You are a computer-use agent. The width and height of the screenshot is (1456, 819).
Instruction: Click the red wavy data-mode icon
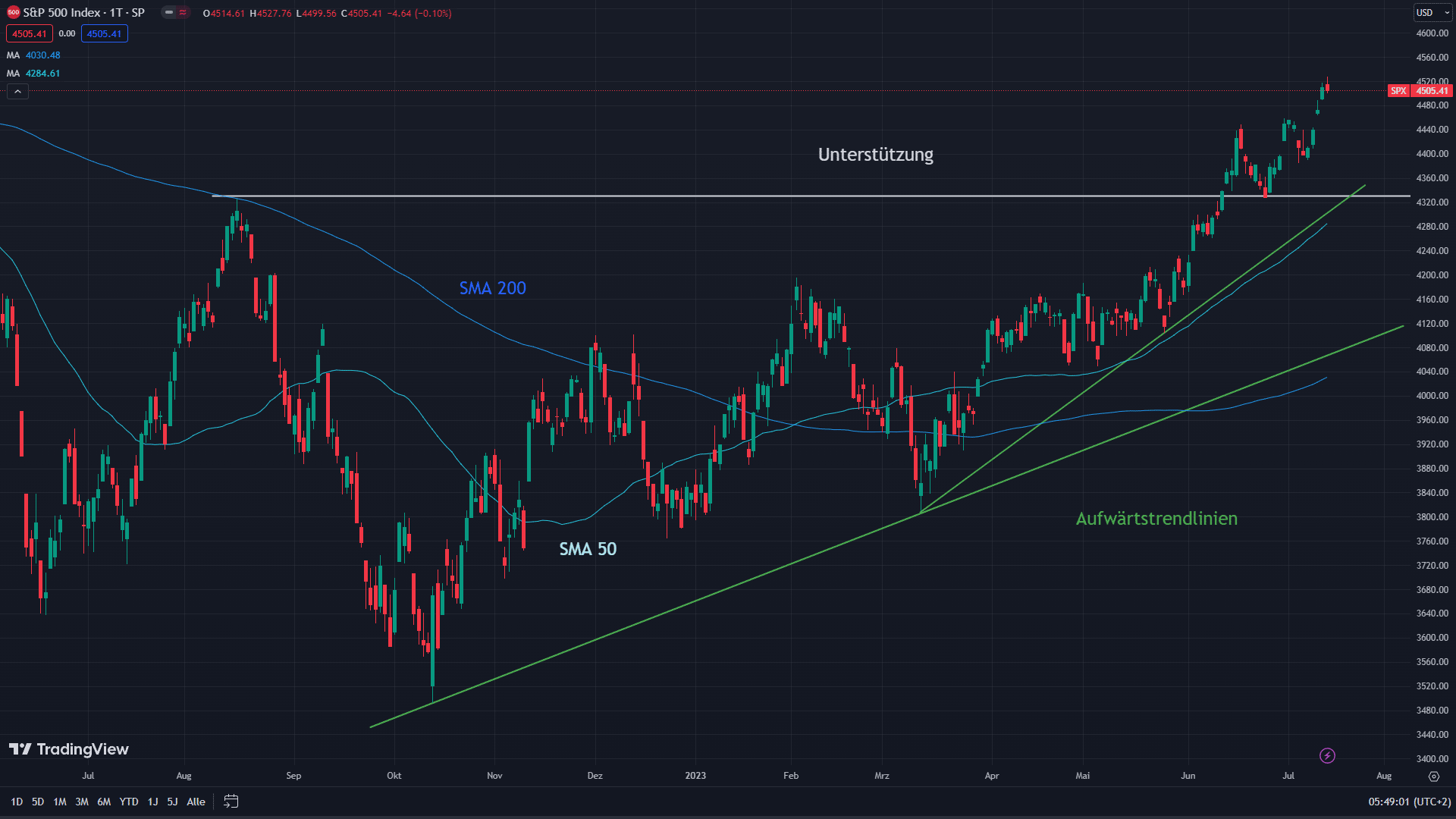[183, 13]
